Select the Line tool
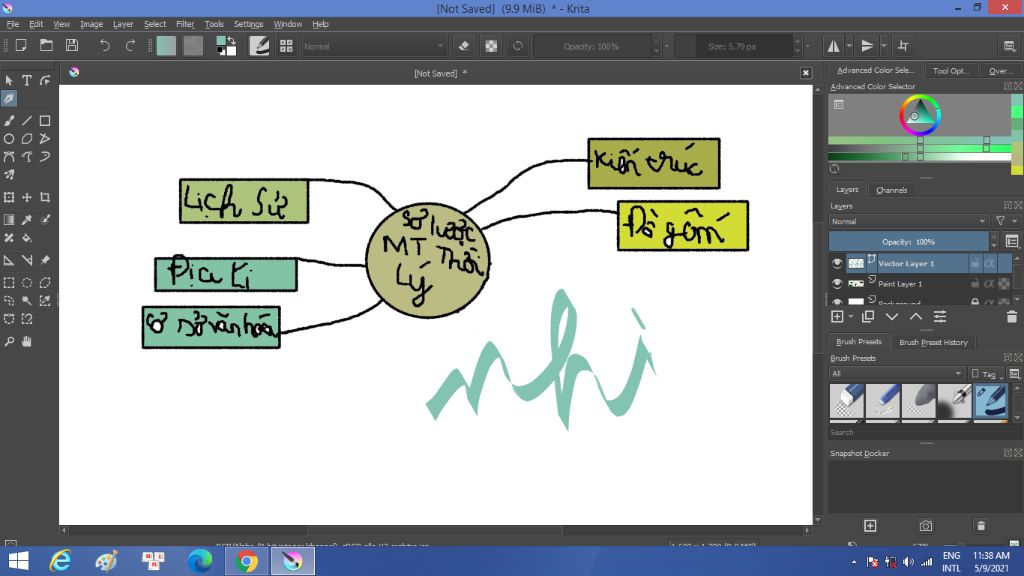 pos(27,121)
